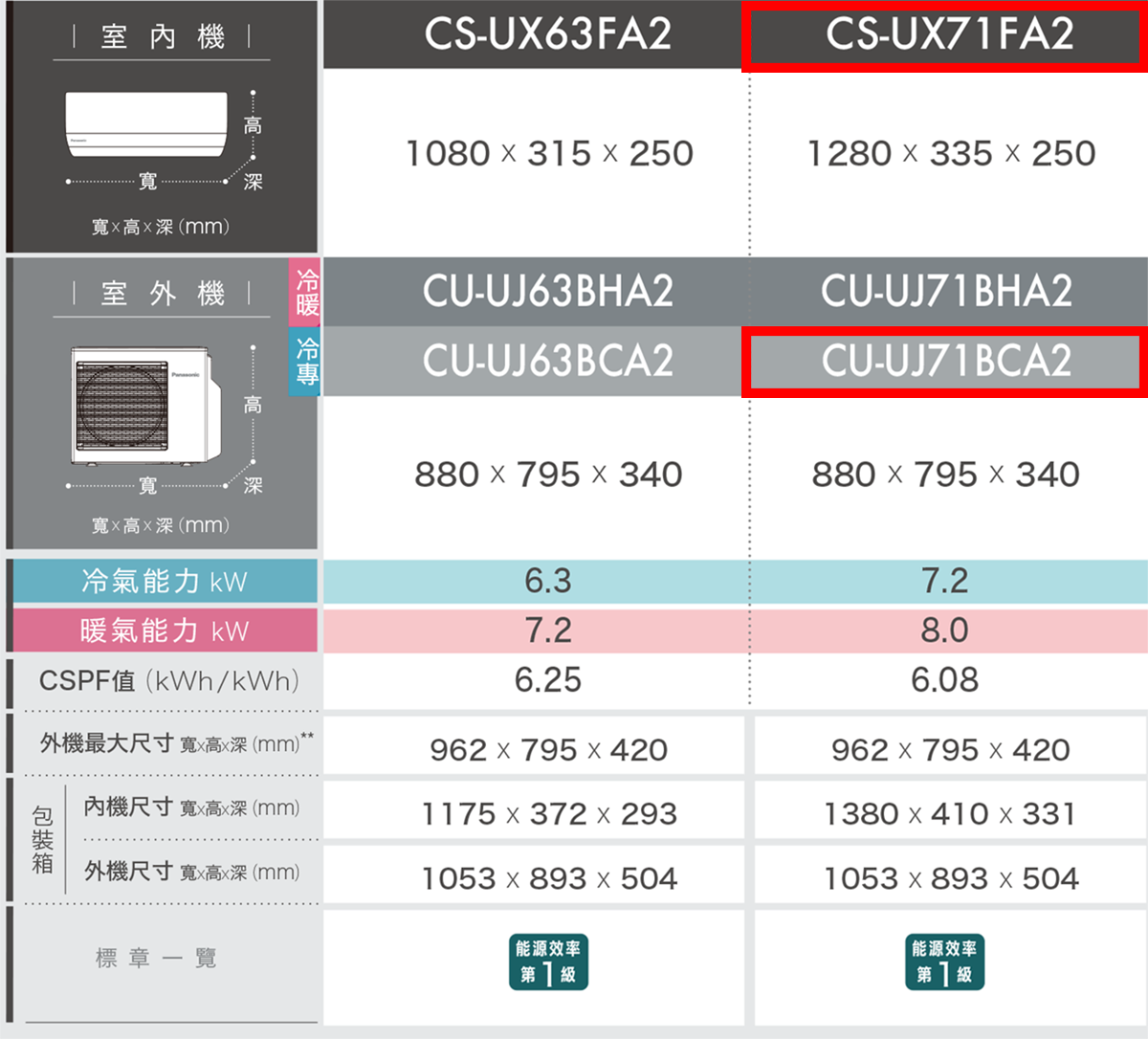Viewport: 1148px width, 1039px height.
Task: Click the CU-UJ71BHA2 outdoor model cell
Action: click(x=947, y=292)
